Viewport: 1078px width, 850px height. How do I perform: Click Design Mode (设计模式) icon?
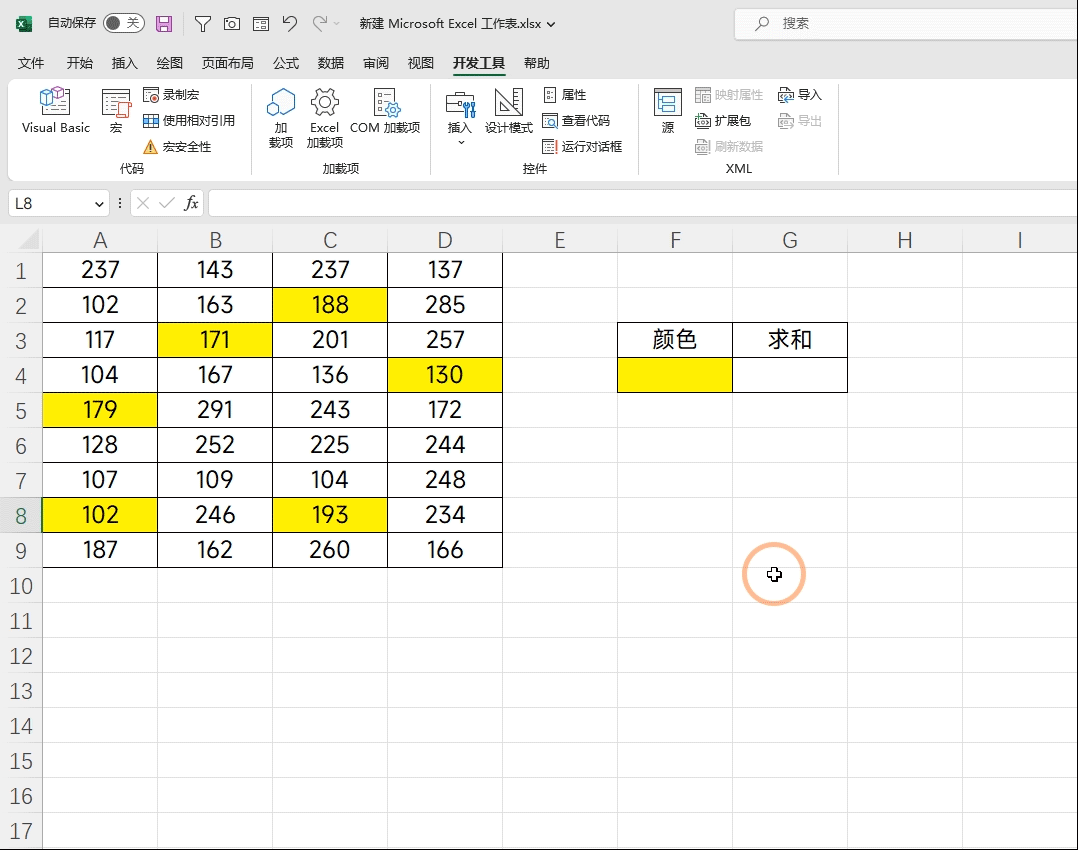point(509,110)
